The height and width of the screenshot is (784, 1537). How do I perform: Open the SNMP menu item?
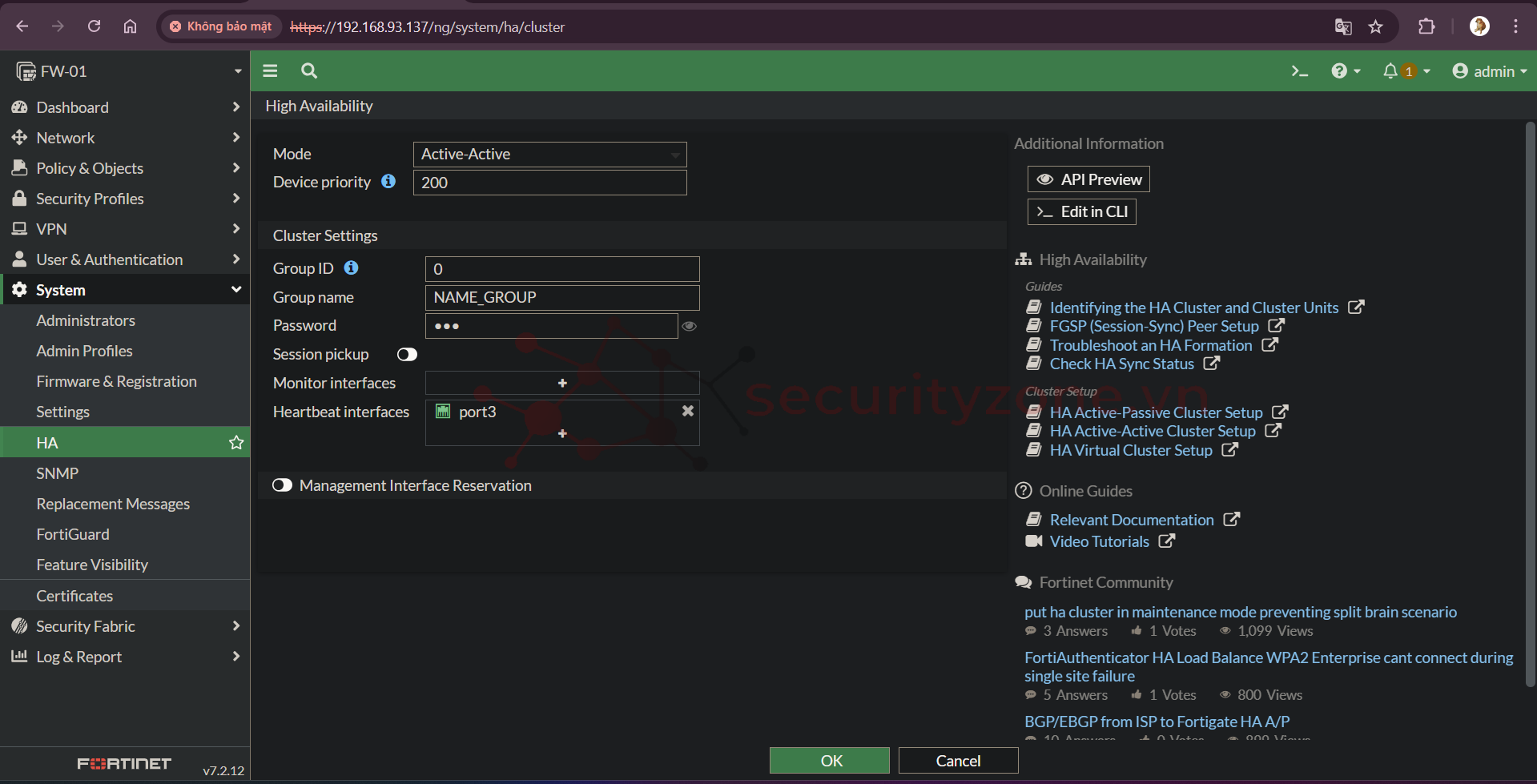coord(58,473)
